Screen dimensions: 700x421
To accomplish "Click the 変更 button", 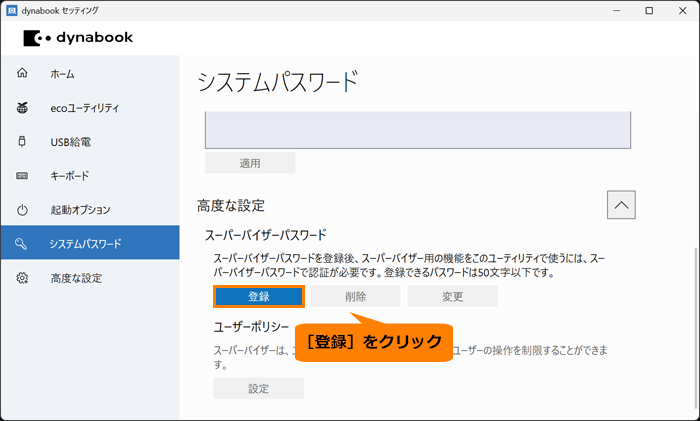I will [x=453, y=296].
